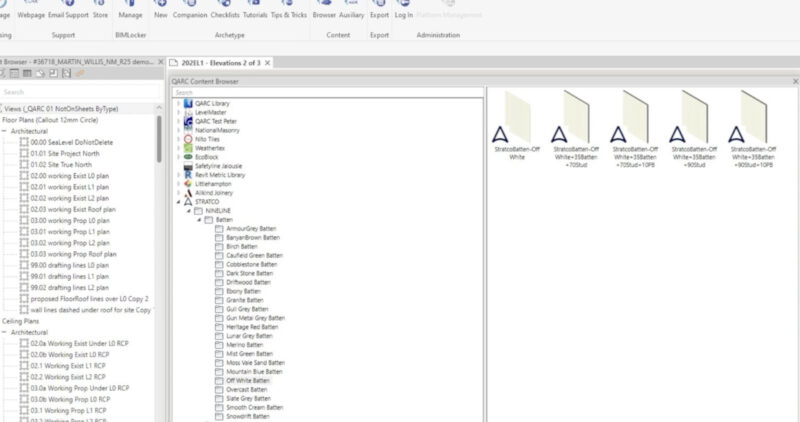800x422 pixels.
Task: Click the Export ribbon icon
Action: pos(379,10)
